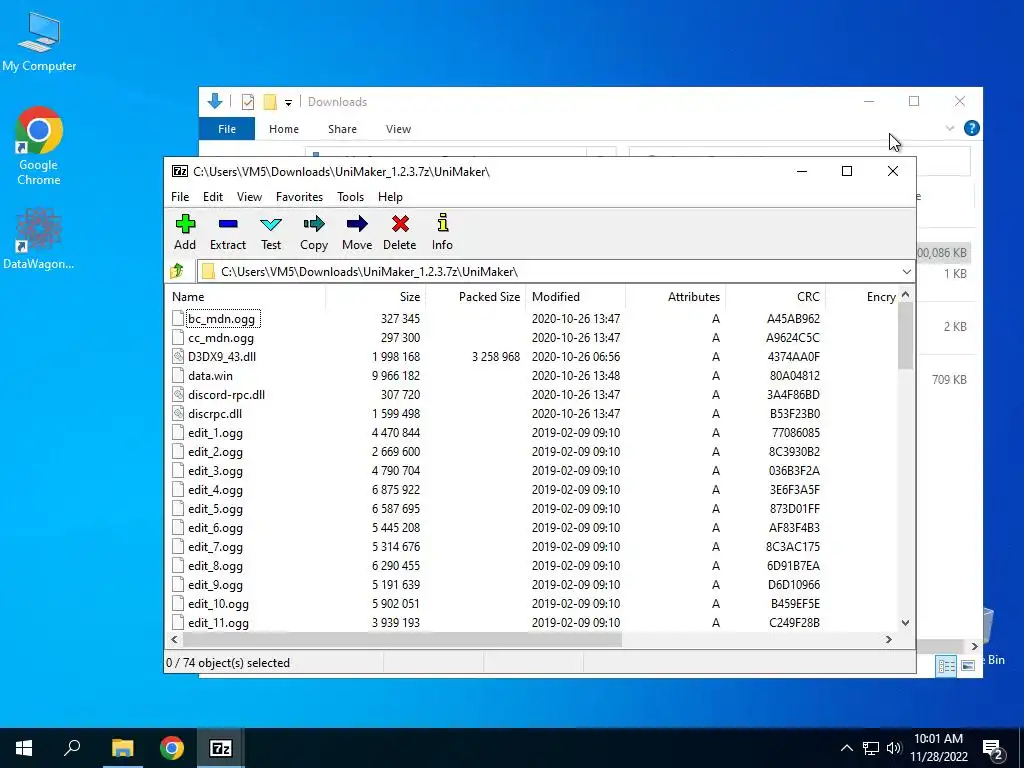Open the Explorer File tab

tap(227, 129)
